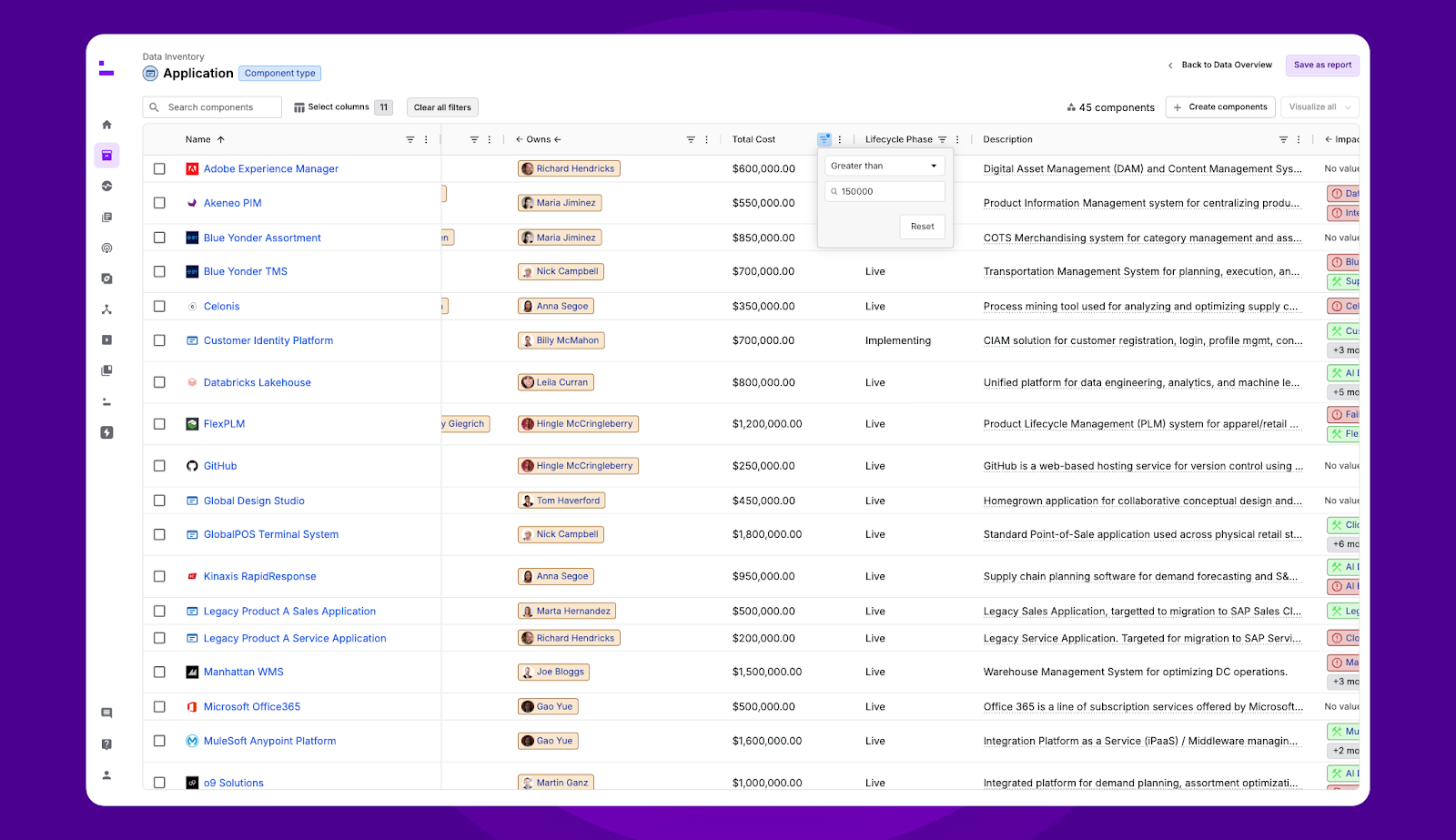Click the help question mark icon
1456x840 pixels.
[106, 744]
